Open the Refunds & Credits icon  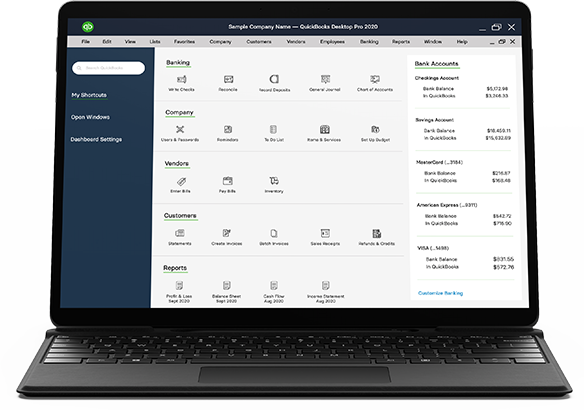click(x=377, y=233)
